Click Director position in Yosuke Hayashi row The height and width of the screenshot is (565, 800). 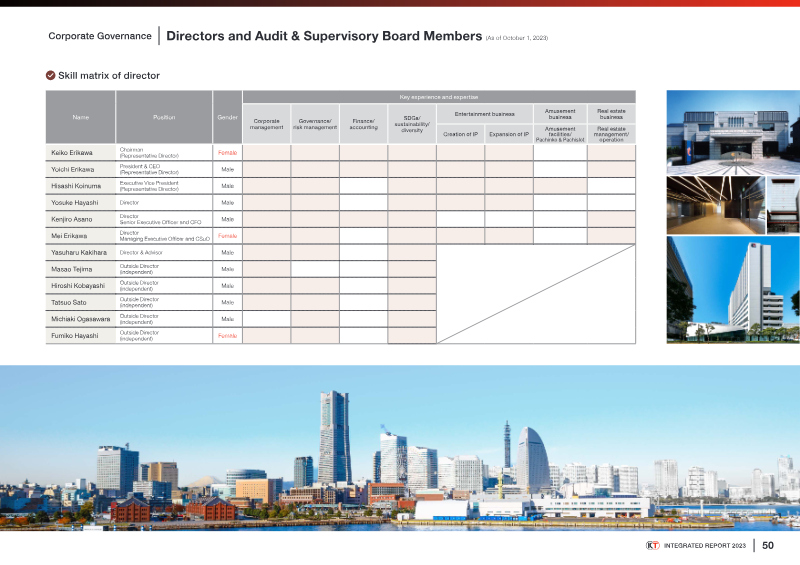pos(129,203)
